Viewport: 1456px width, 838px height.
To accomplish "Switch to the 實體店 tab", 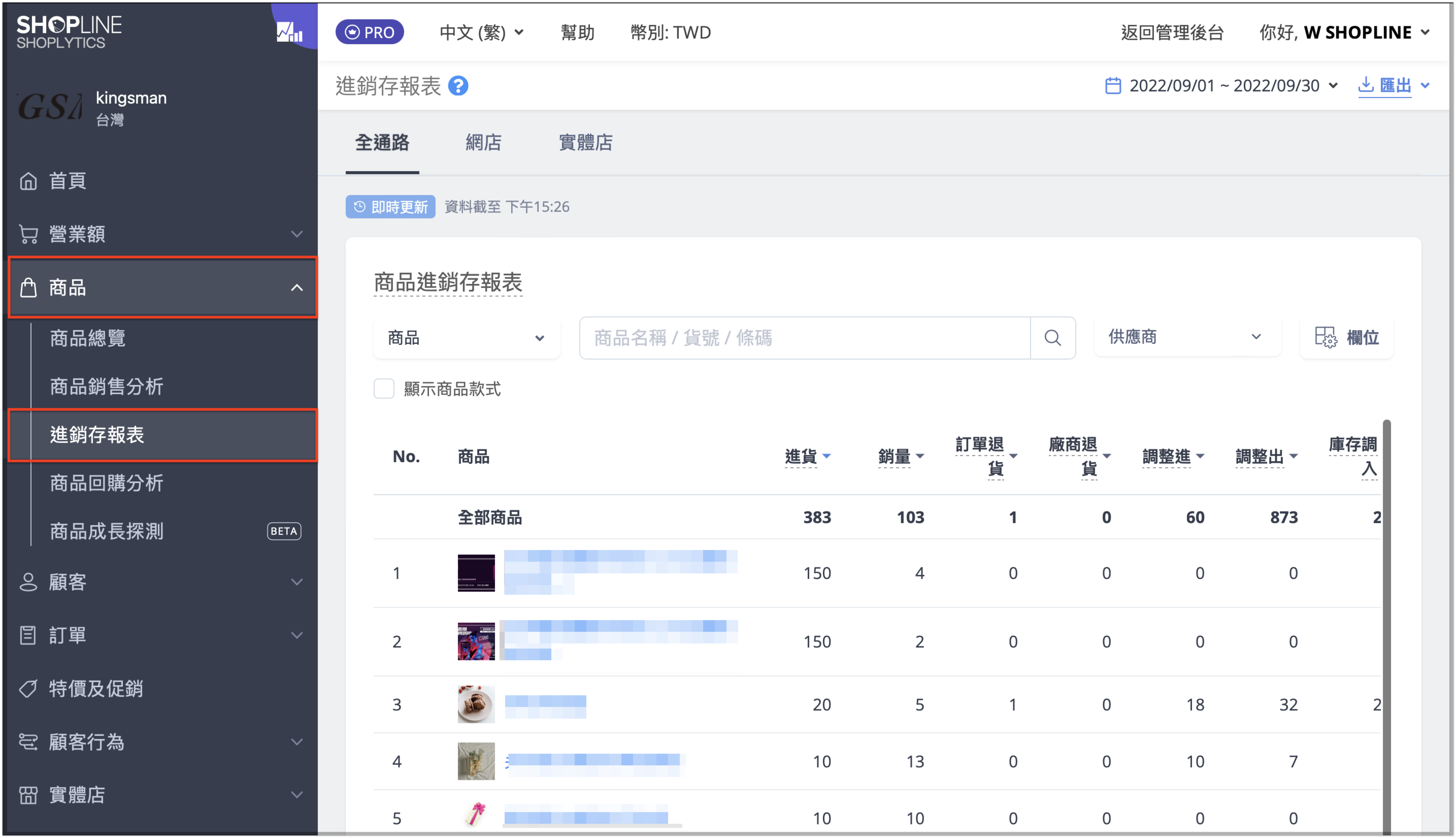I will click(x=586, y=142).
